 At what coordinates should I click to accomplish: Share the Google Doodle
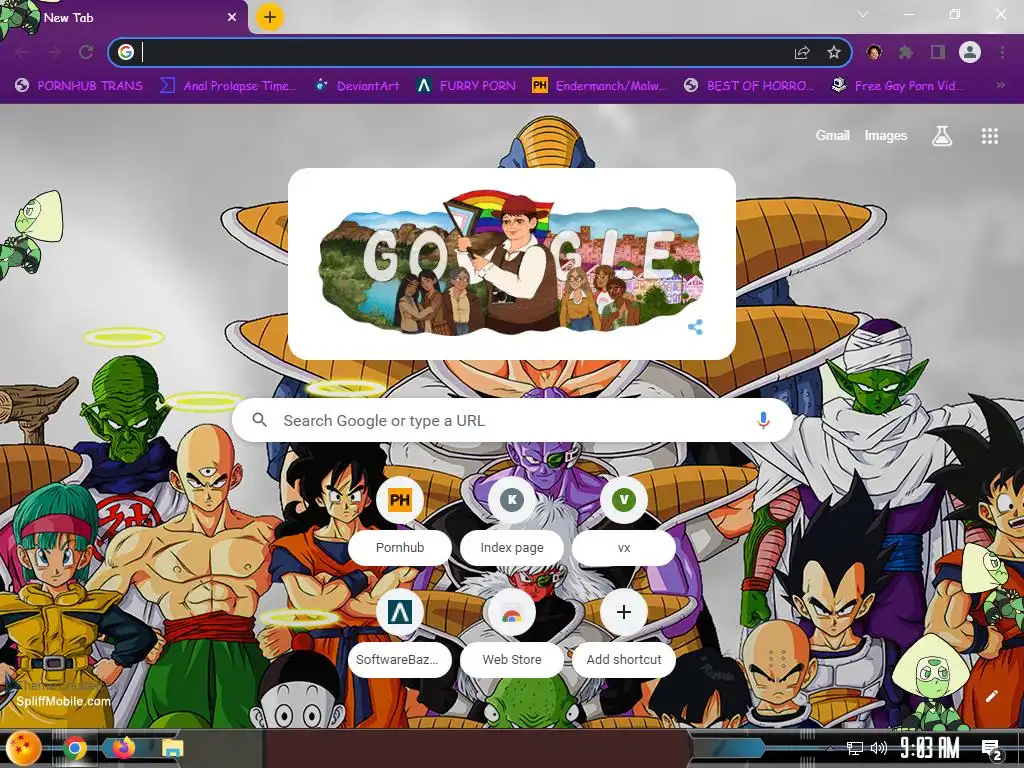695,327
